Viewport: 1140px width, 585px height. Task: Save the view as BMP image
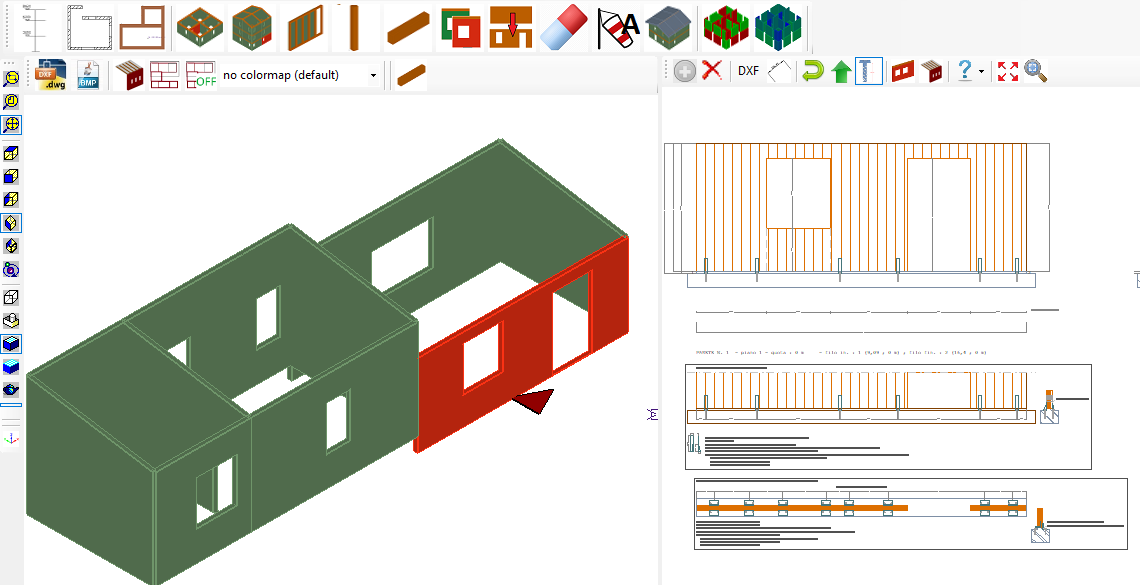pyautogui.click(x=88, y=75)
